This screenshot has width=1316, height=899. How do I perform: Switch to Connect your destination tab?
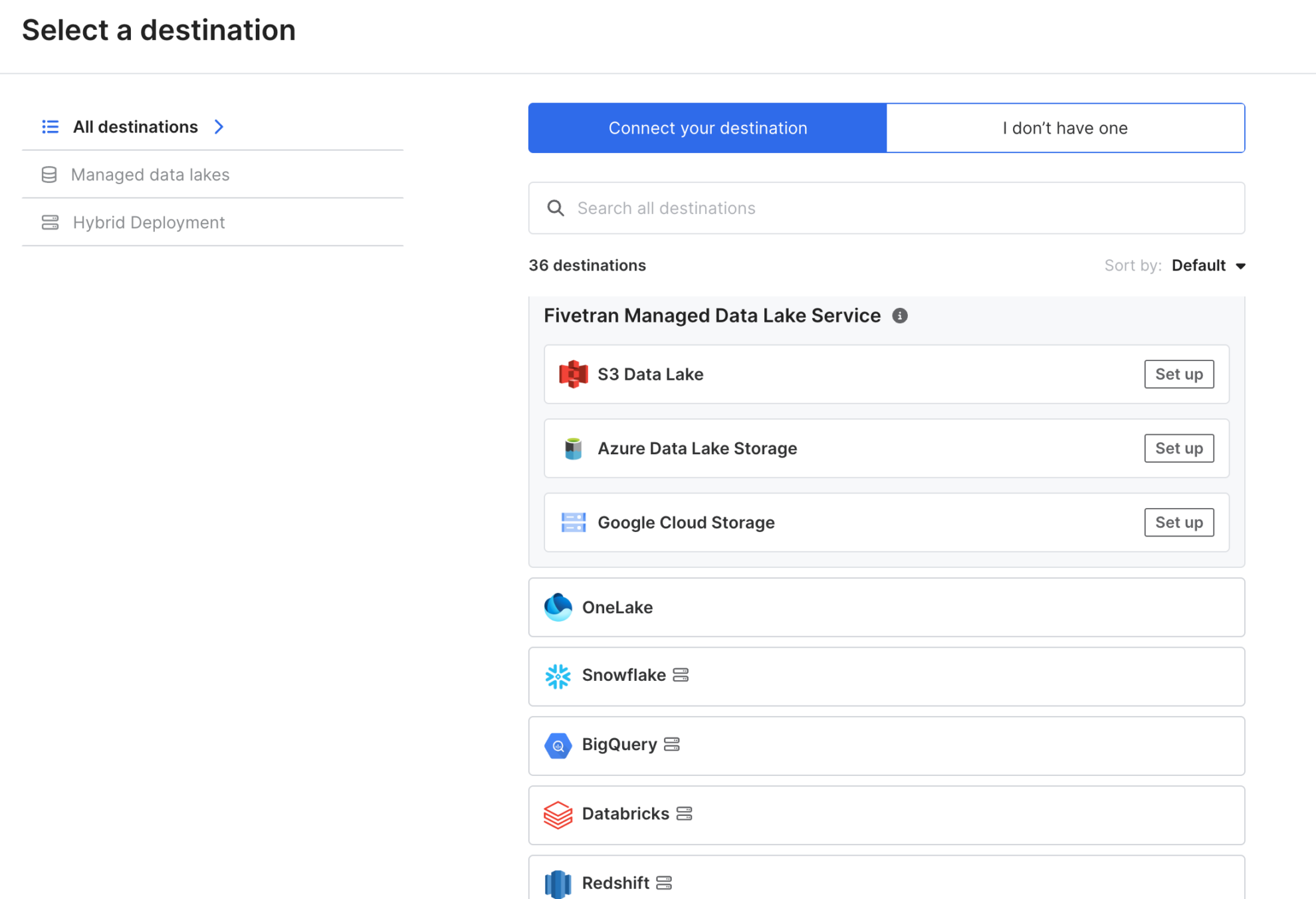[707, 128]
